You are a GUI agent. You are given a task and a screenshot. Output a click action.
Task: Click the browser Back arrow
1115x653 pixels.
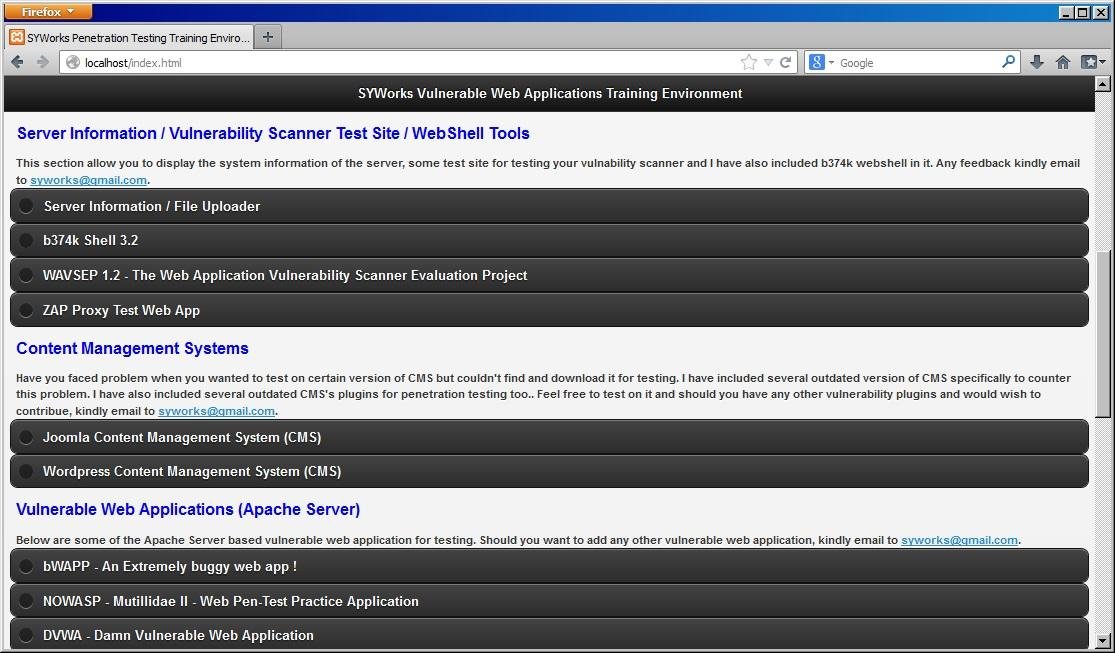tap(17, 63)
